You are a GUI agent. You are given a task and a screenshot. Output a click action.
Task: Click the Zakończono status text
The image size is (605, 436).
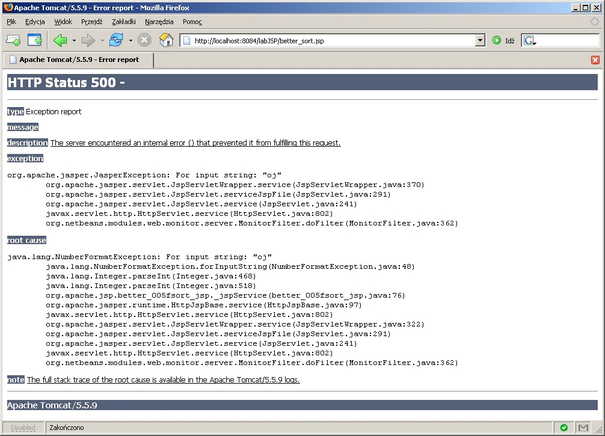point(67,428)
